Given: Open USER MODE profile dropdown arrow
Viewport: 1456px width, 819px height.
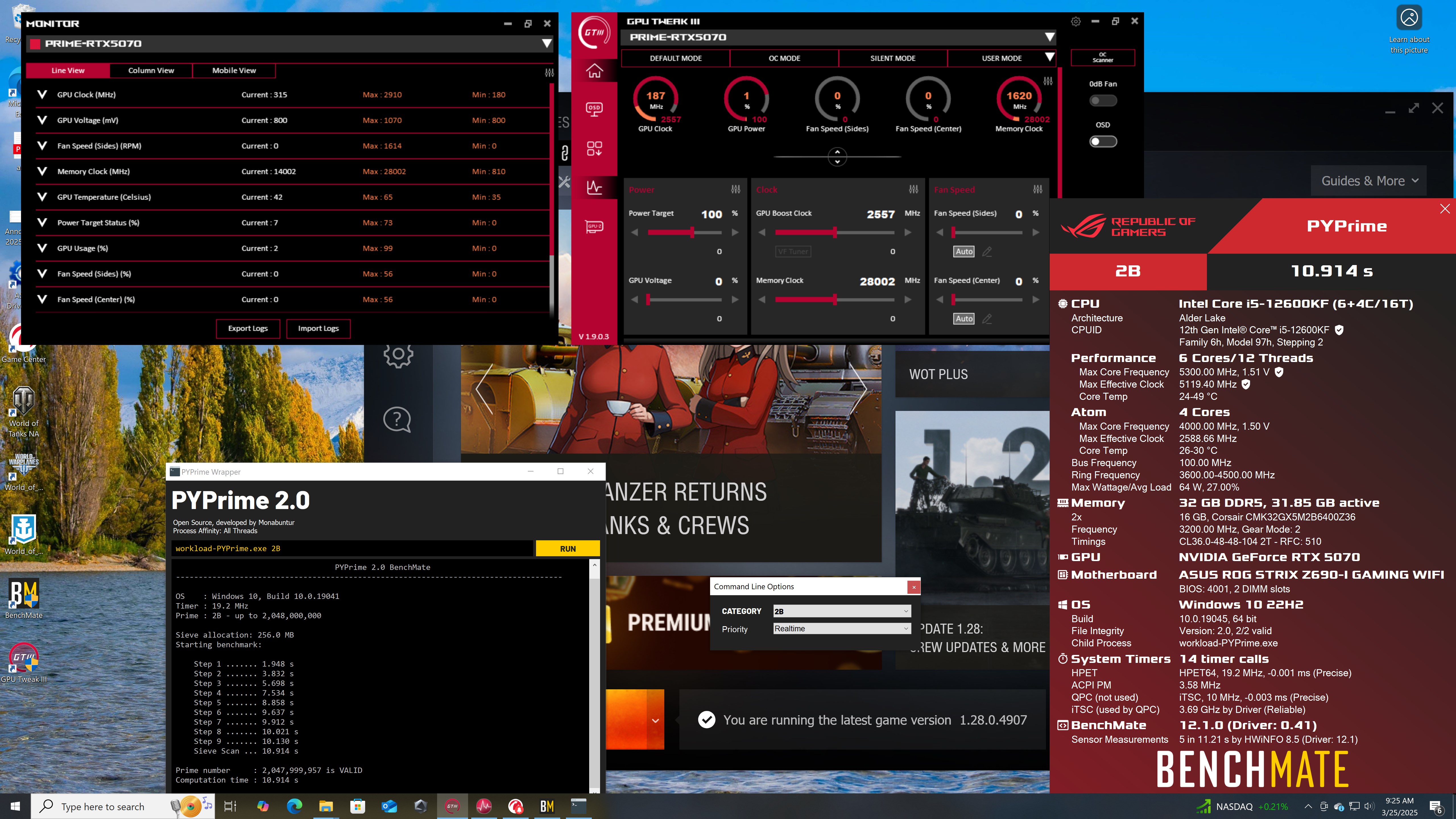Looking at the screenshot, I should tap(1049, 58).
